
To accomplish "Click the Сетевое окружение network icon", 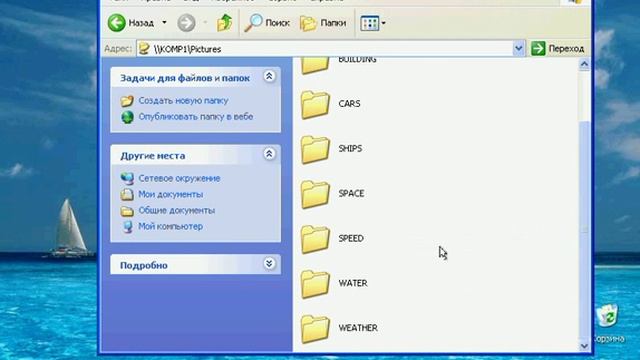I will tap(127, 178).
